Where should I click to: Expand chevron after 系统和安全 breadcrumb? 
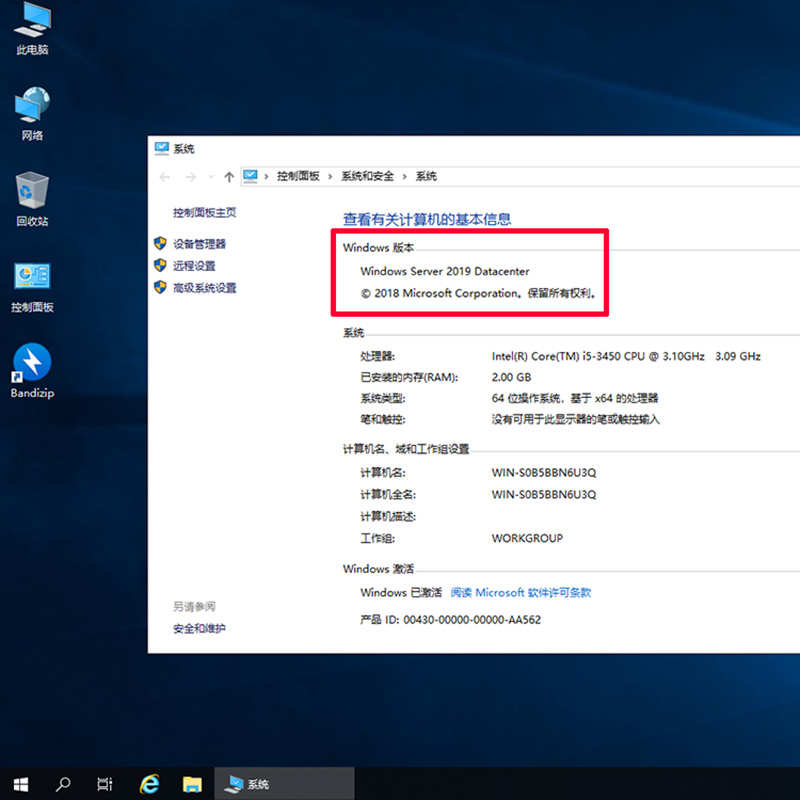[x=405, y=177]
